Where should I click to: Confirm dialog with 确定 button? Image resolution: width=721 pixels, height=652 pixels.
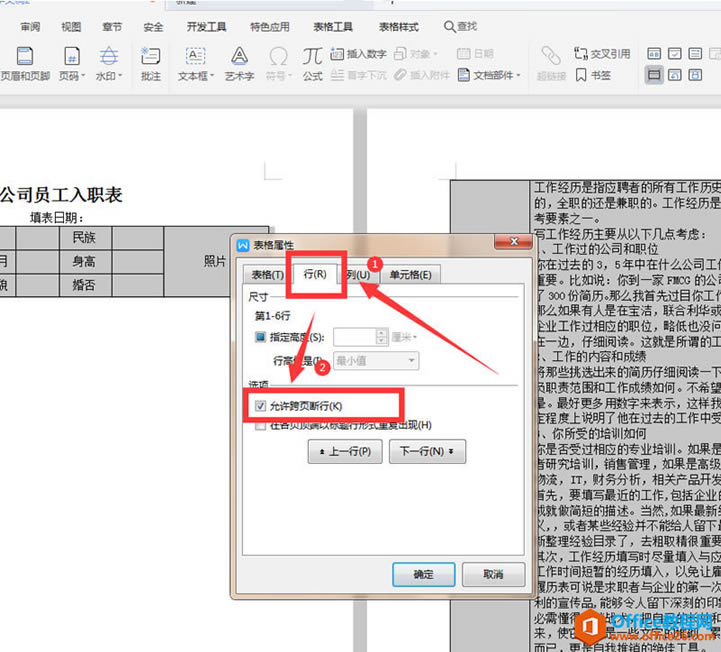423,574
